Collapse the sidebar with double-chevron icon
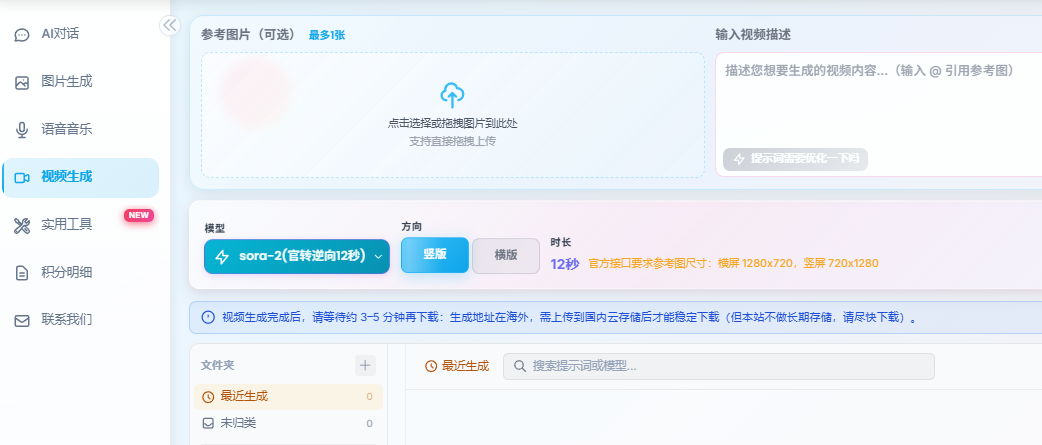Image resolution: width=1042 pixels, height=445 pixels. pyautogui.click(x=170, y=25)
